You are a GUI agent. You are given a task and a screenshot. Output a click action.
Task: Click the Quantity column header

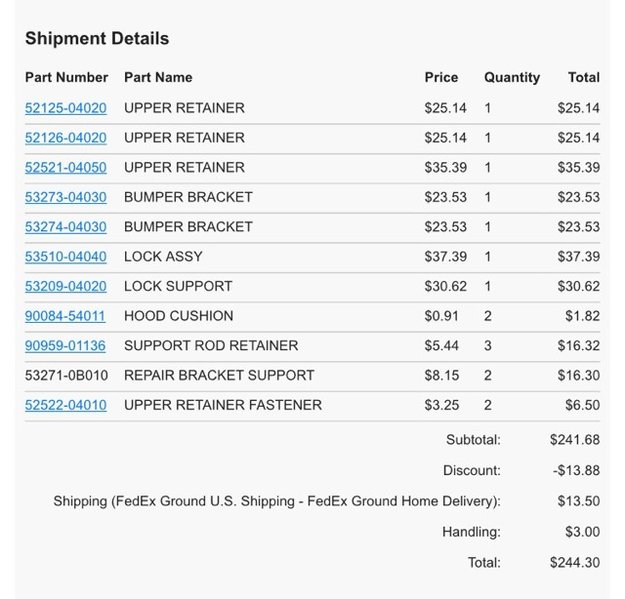pyautogui.click(x=512, y=77)
